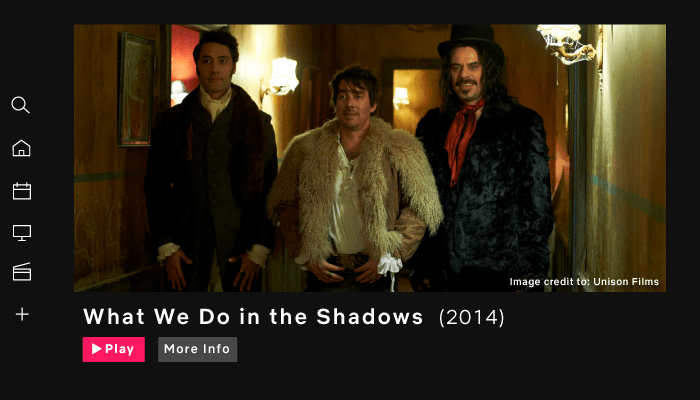The image size is (700, 400).
Task: Open search with the magnifying glass icon
Action: (x=21, y=105)
